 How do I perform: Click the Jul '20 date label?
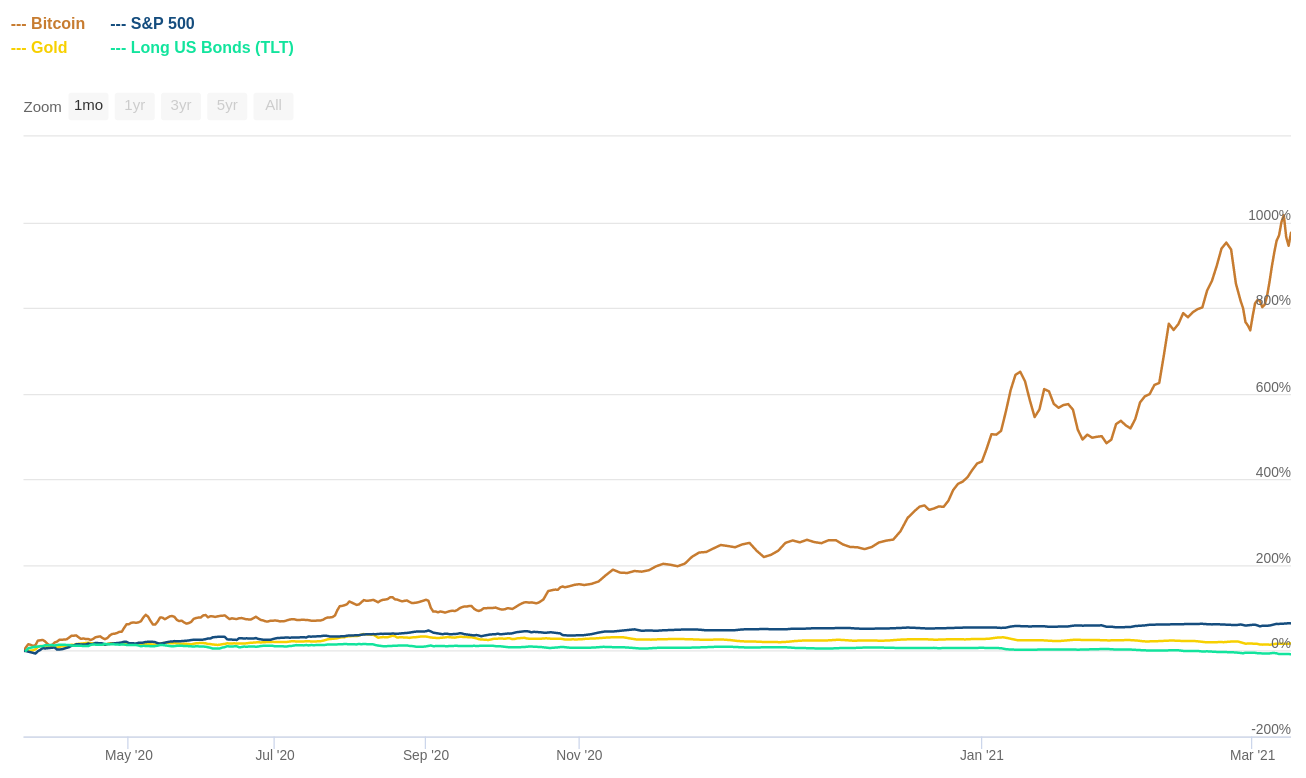275,755
